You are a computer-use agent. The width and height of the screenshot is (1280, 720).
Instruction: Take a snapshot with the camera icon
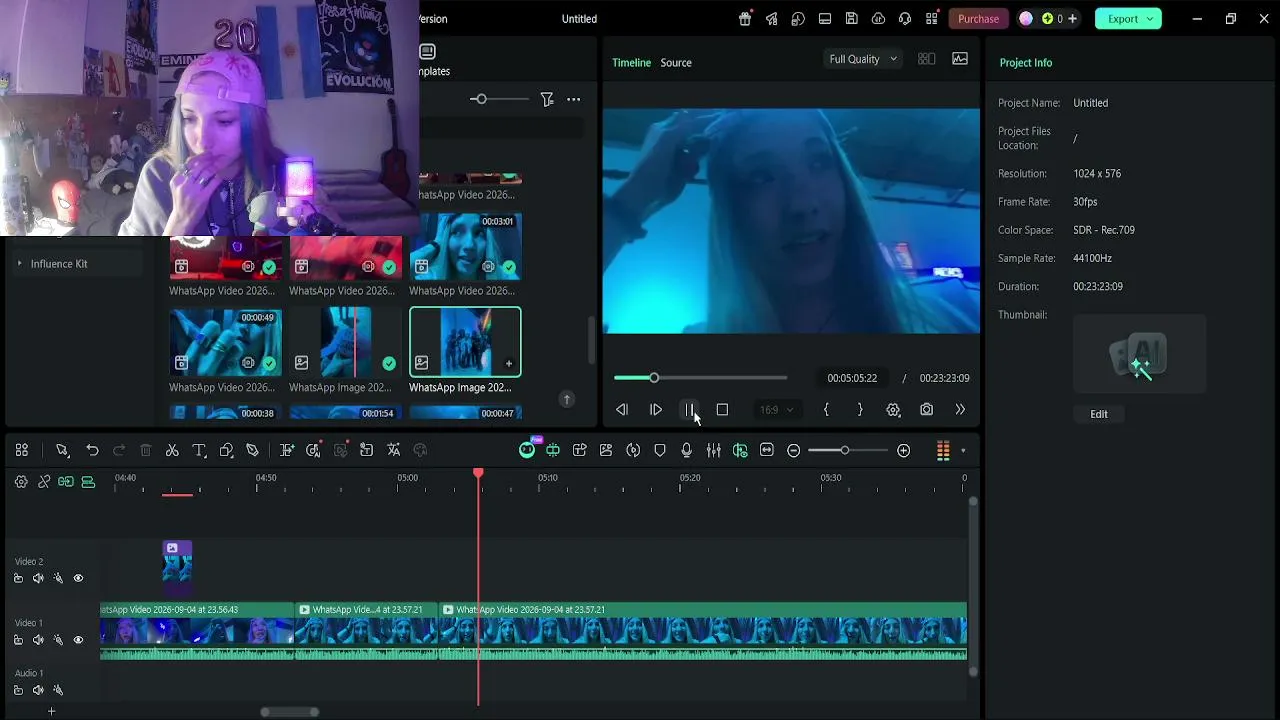pyautogui.click(x=926, y=410)
